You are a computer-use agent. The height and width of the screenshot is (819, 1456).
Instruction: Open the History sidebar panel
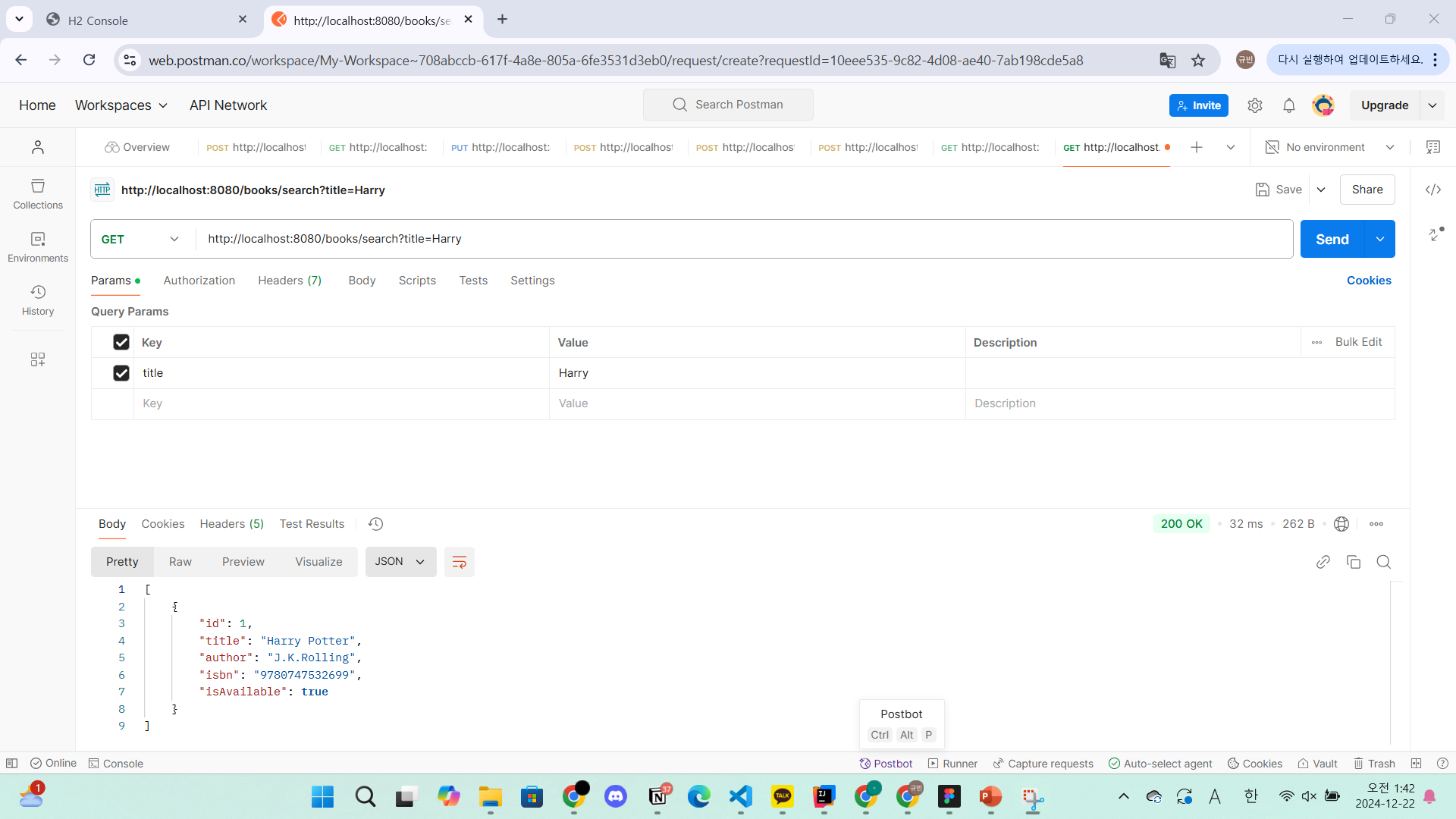tap(38, 300)
